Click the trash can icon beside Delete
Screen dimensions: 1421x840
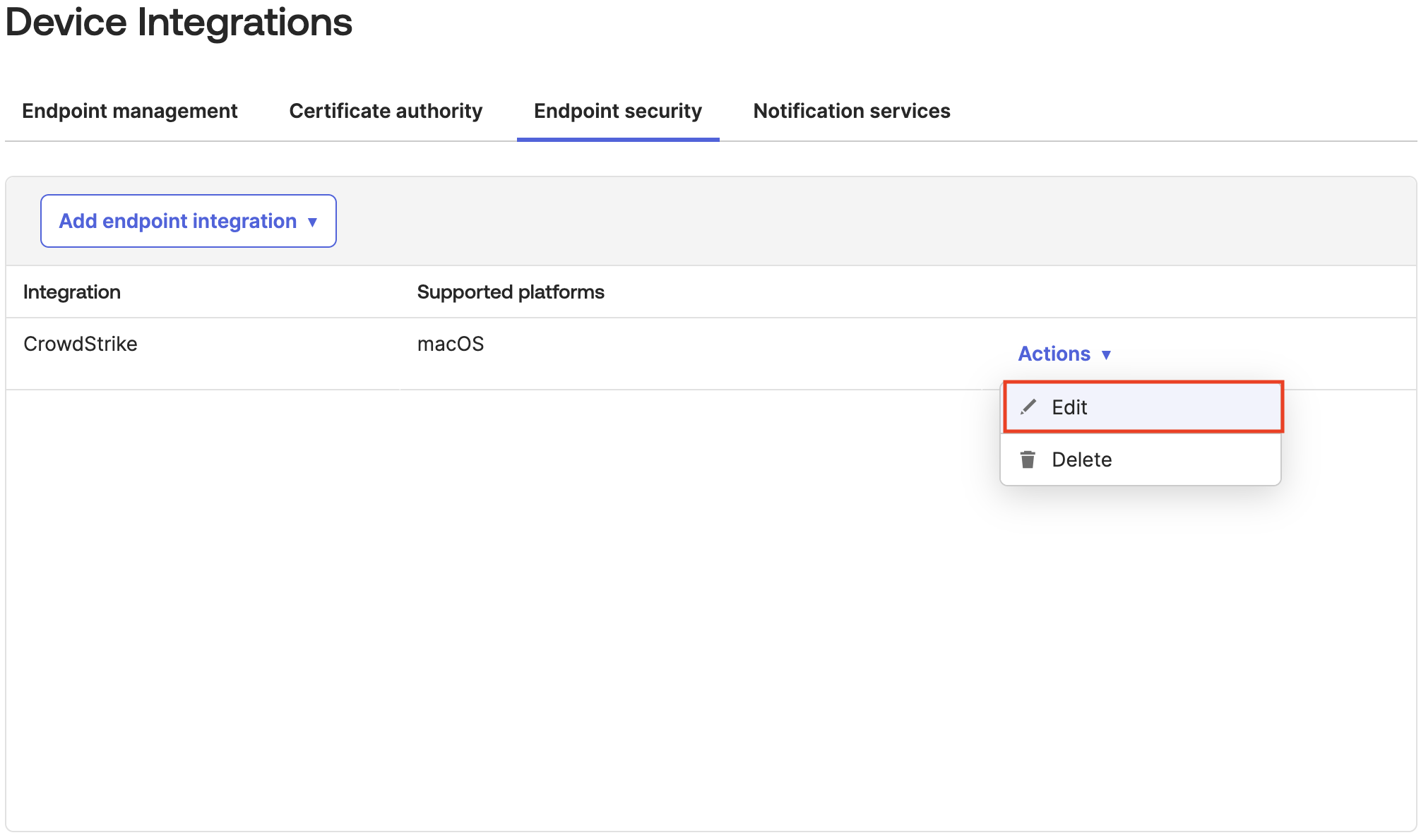[1028, 460]
